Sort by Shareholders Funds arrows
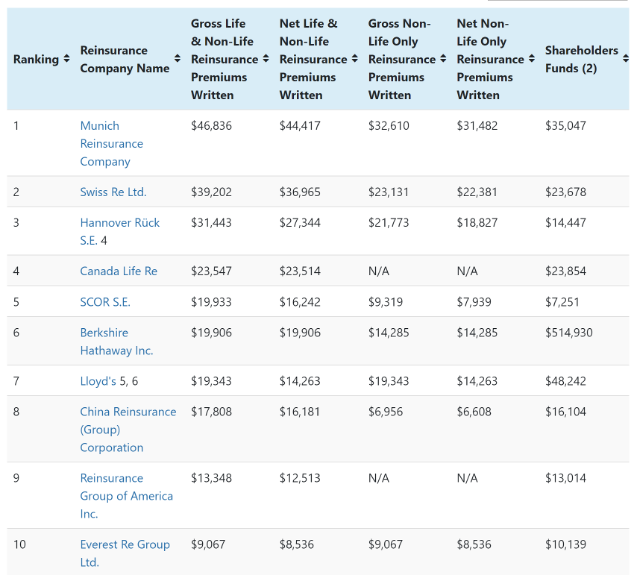The height and width of the screenshot is (576, 634). point(626,59)
